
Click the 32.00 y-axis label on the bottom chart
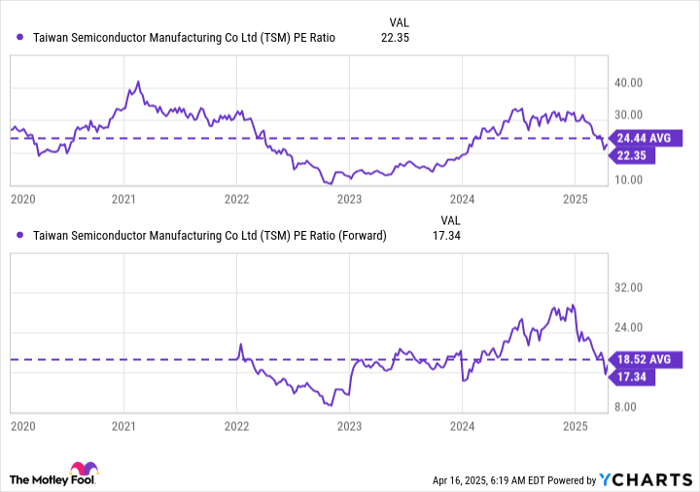(630, 287)
